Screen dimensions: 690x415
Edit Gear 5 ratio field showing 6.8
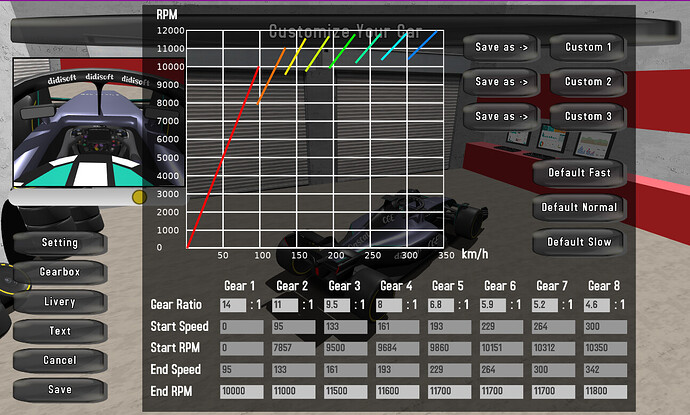[x=440, y=305]
